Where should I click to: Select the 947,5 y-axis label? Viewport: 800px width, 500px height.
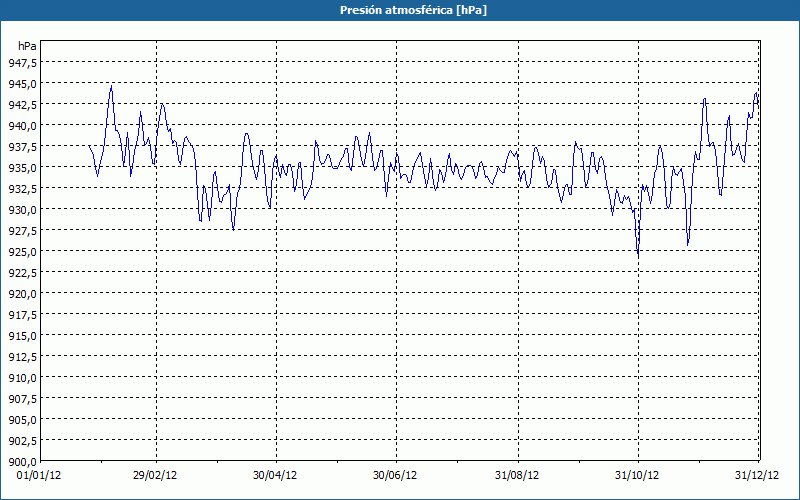pyautogui.click(x=22, y=62)
